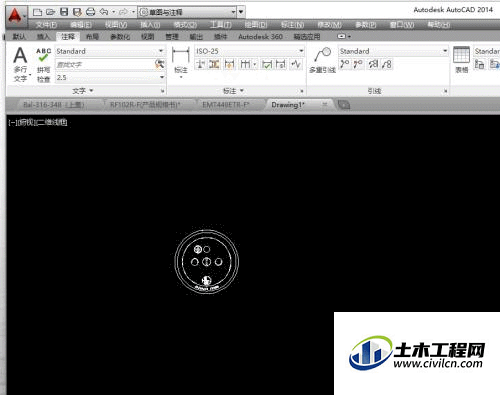The width and height of the screenshot is (500, 395).
Task: Open the Undo history dropdown arrow
Action: tap(113, 12)
